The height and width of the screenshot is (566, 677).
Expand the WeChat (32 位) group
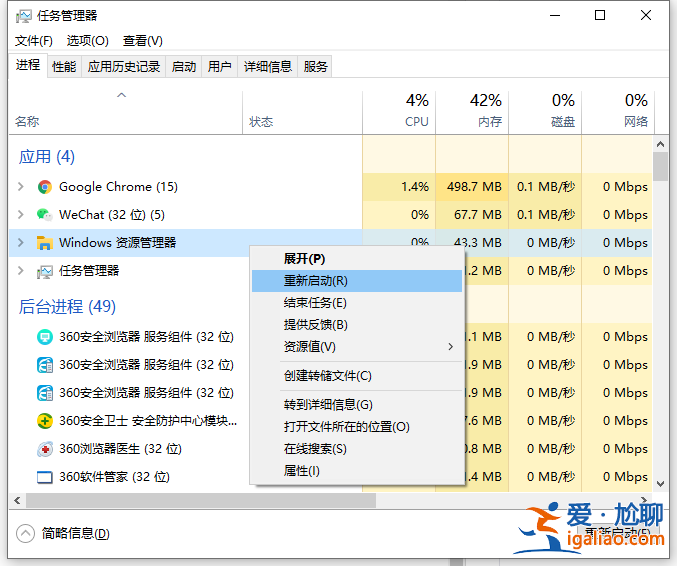point(20,214)
